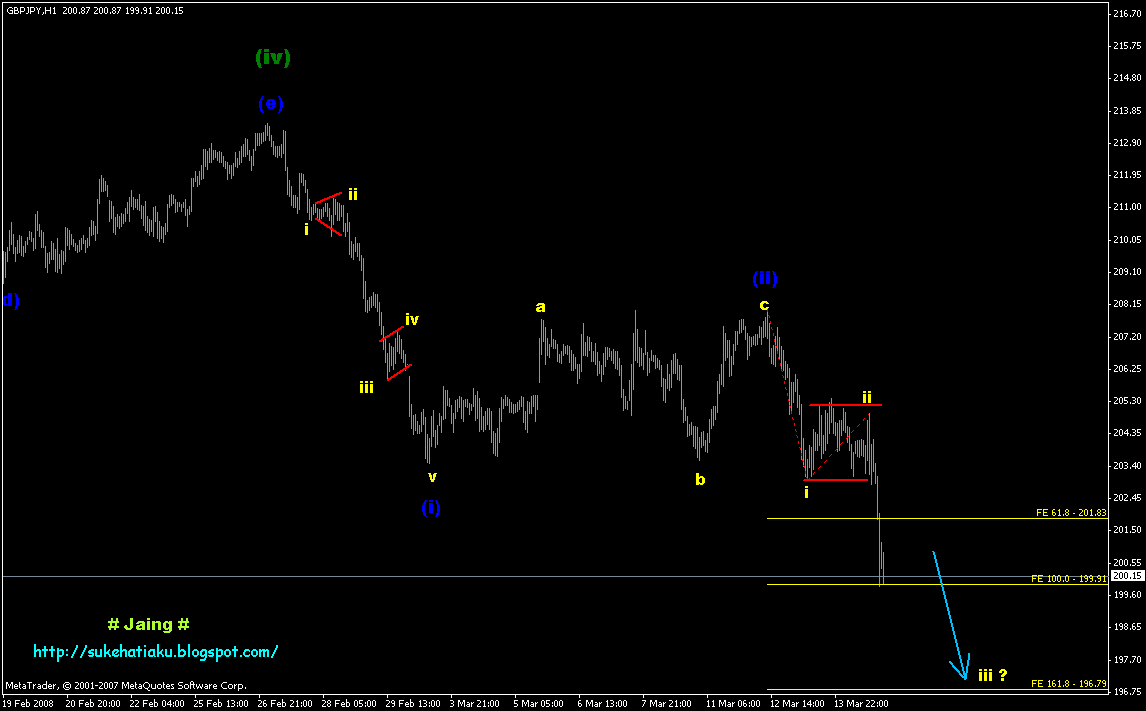
Task: Select the 'FE 161.8 - 196.79' Fibonacci label
Action: 1069,684
